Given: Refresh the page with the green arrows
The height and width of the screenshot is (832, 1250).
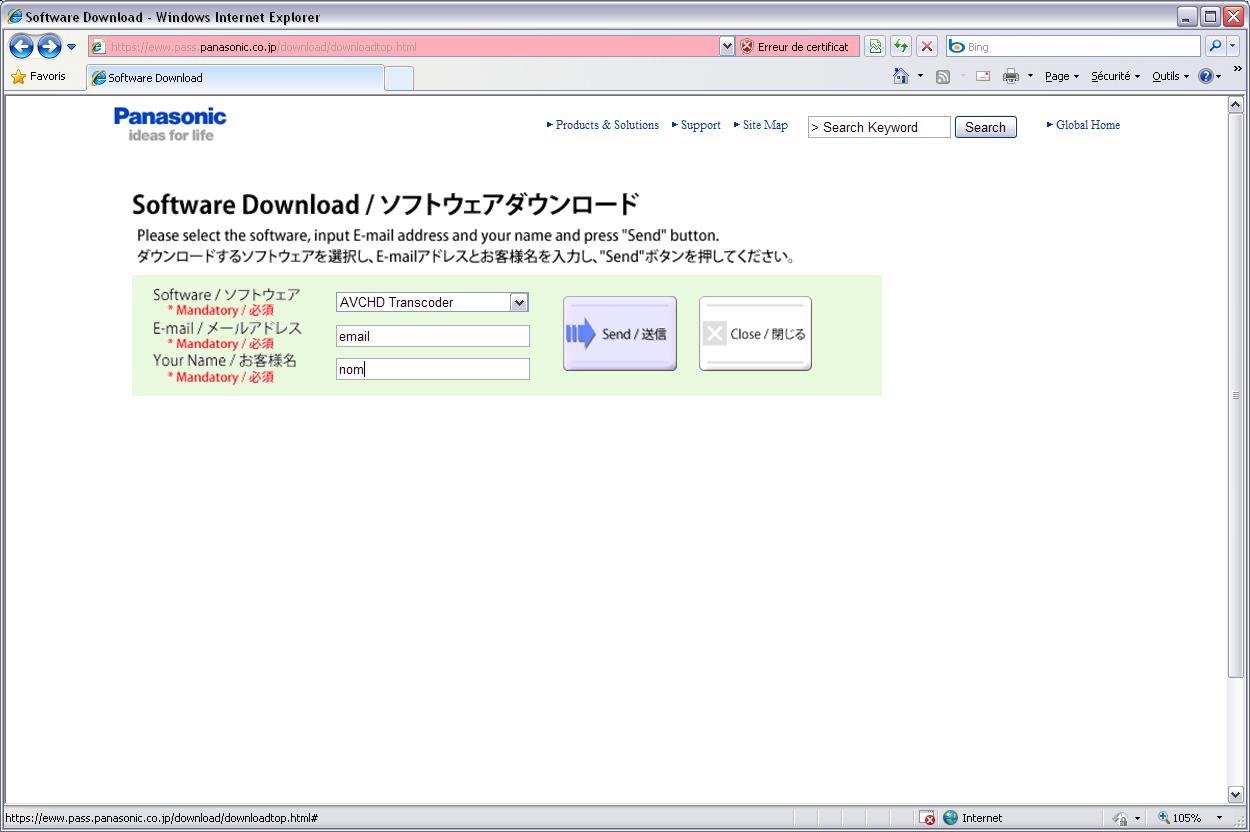Looking at the screenshot, I should click(901, 46).
